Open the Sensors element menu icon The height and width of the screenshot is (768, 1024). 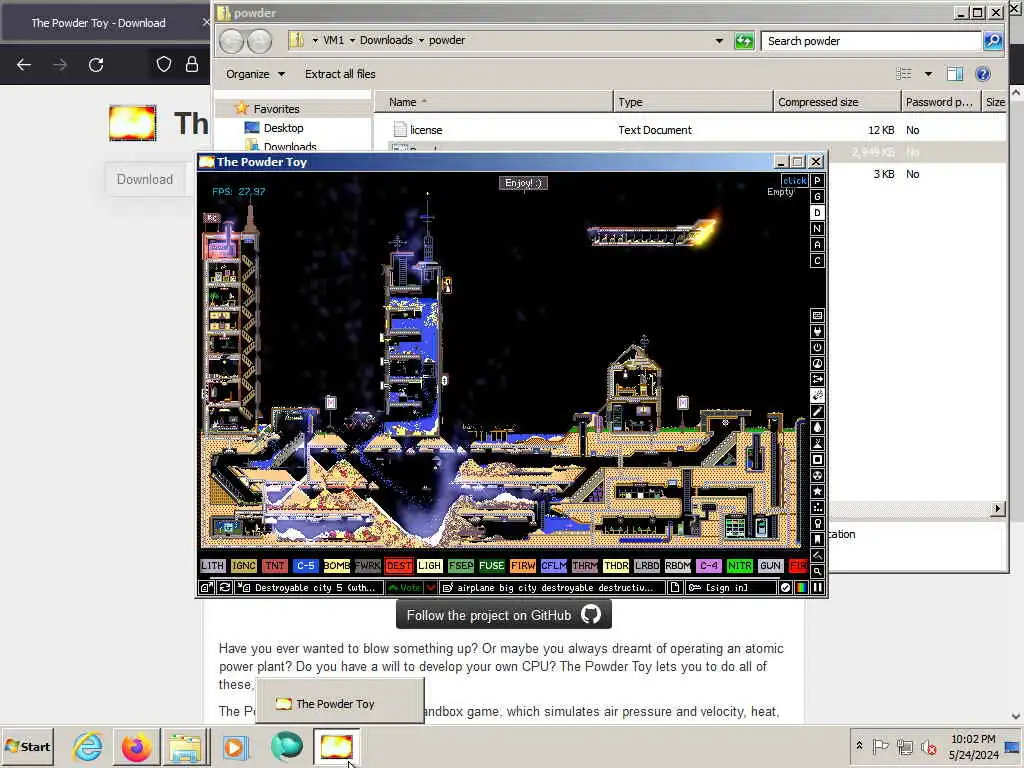(x=817, y=363)
